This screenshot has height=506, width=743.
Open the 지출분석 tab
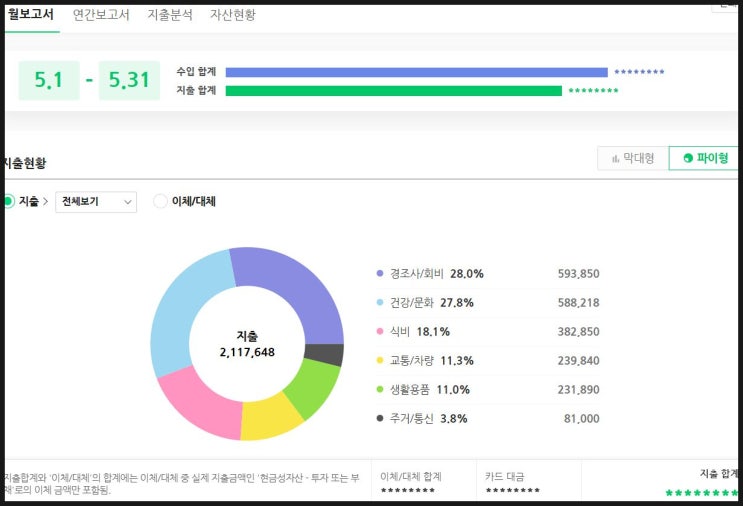tap(170, 15)
